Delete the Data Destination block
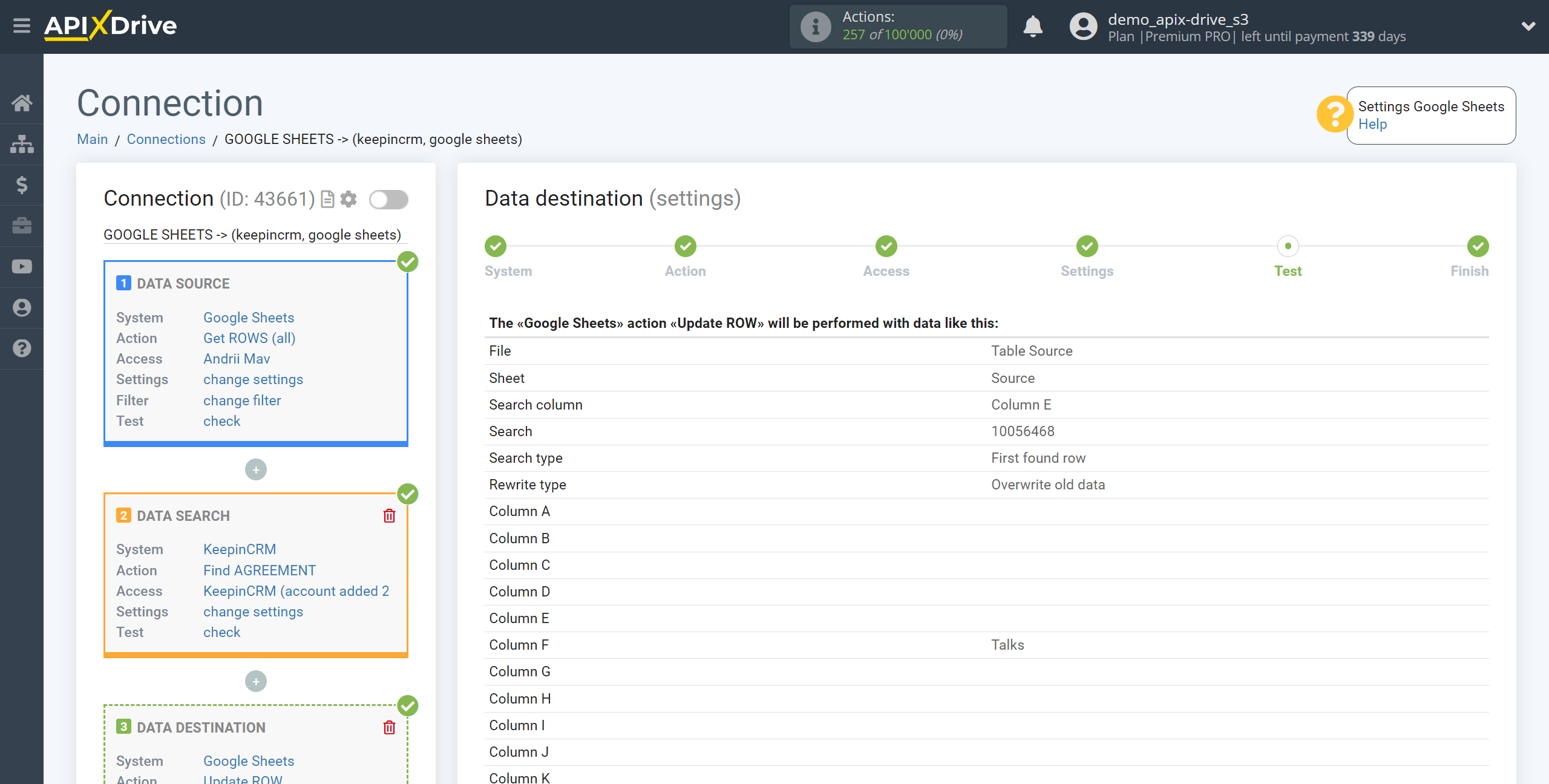This screenshot has height=784, width=1549. 389,728
